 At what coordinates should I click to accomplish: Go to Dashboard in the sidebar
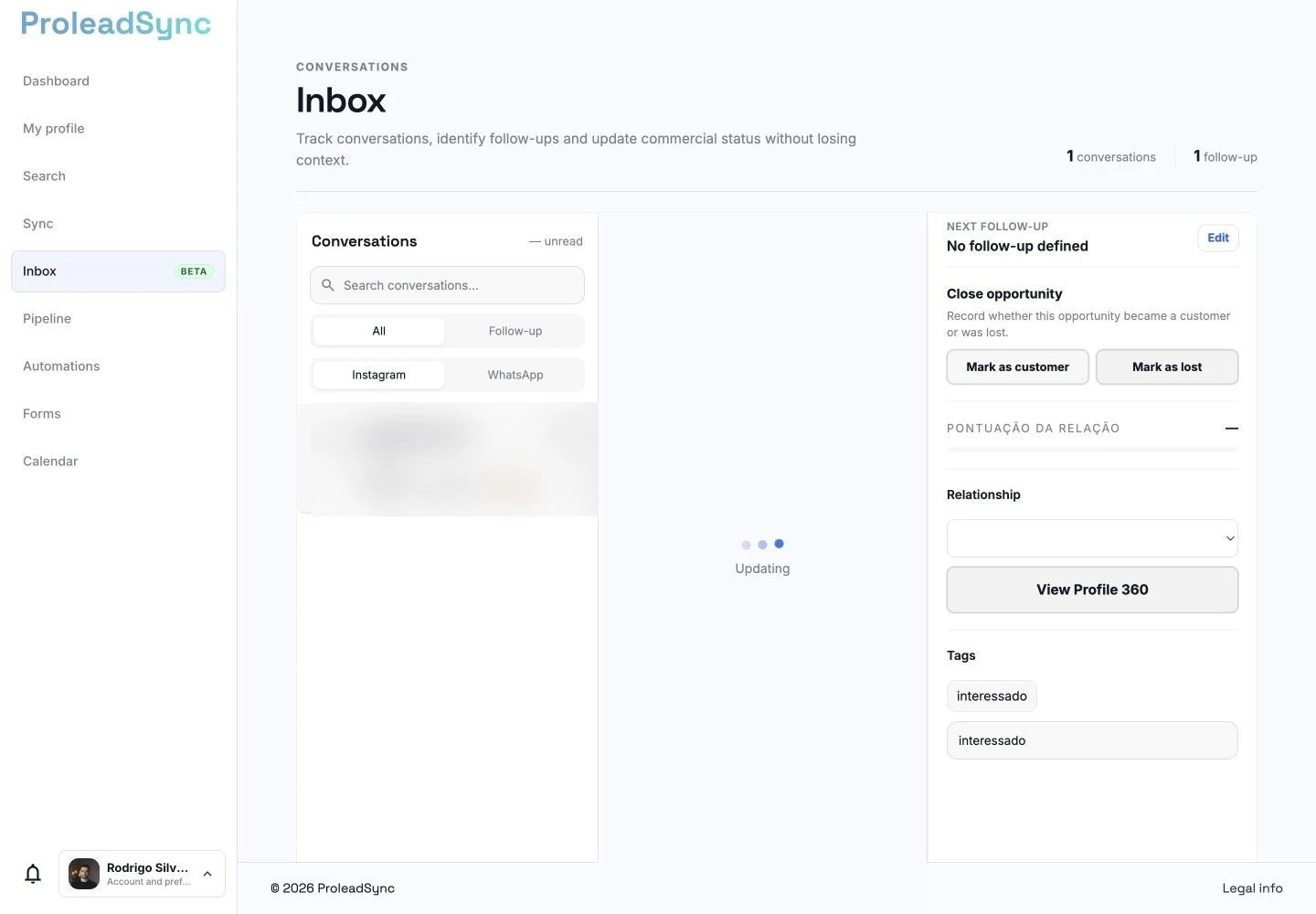click(x=56, y=81)
